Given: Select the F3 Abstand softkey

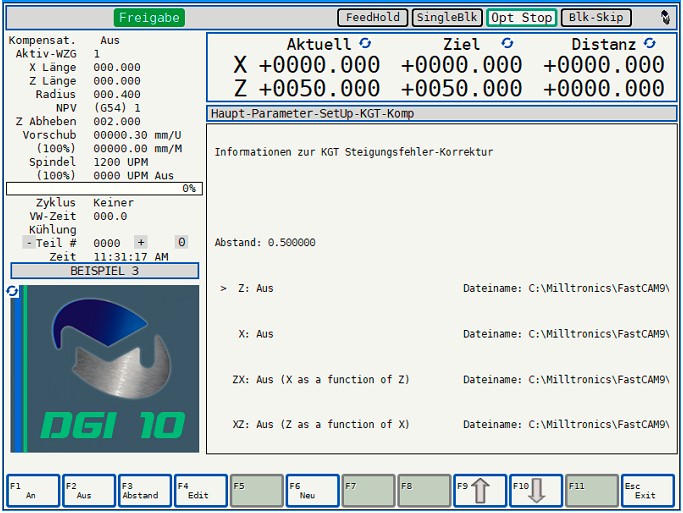Looking at the screenshot, I should pos(145,491).
